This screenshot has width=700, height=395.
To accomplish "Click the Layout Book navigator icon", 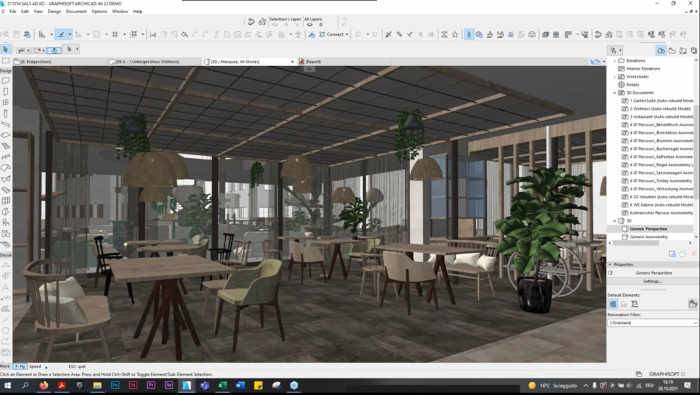I will tap(683, 50).
